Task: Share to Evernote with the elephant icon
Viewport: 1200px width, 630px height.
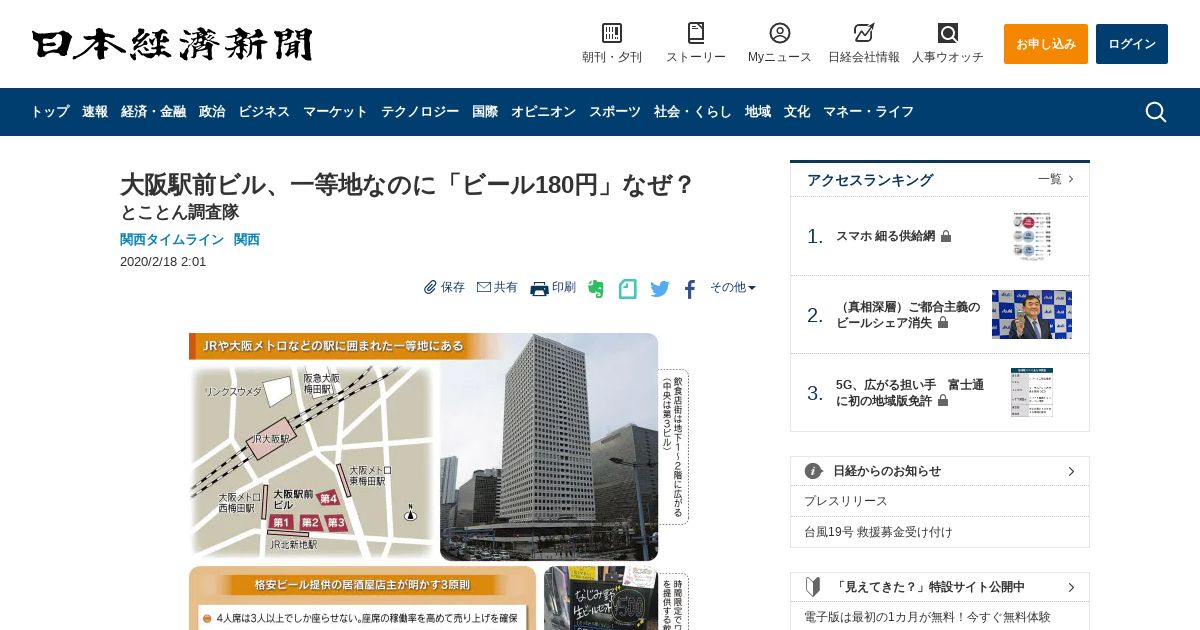Action: 596,289
